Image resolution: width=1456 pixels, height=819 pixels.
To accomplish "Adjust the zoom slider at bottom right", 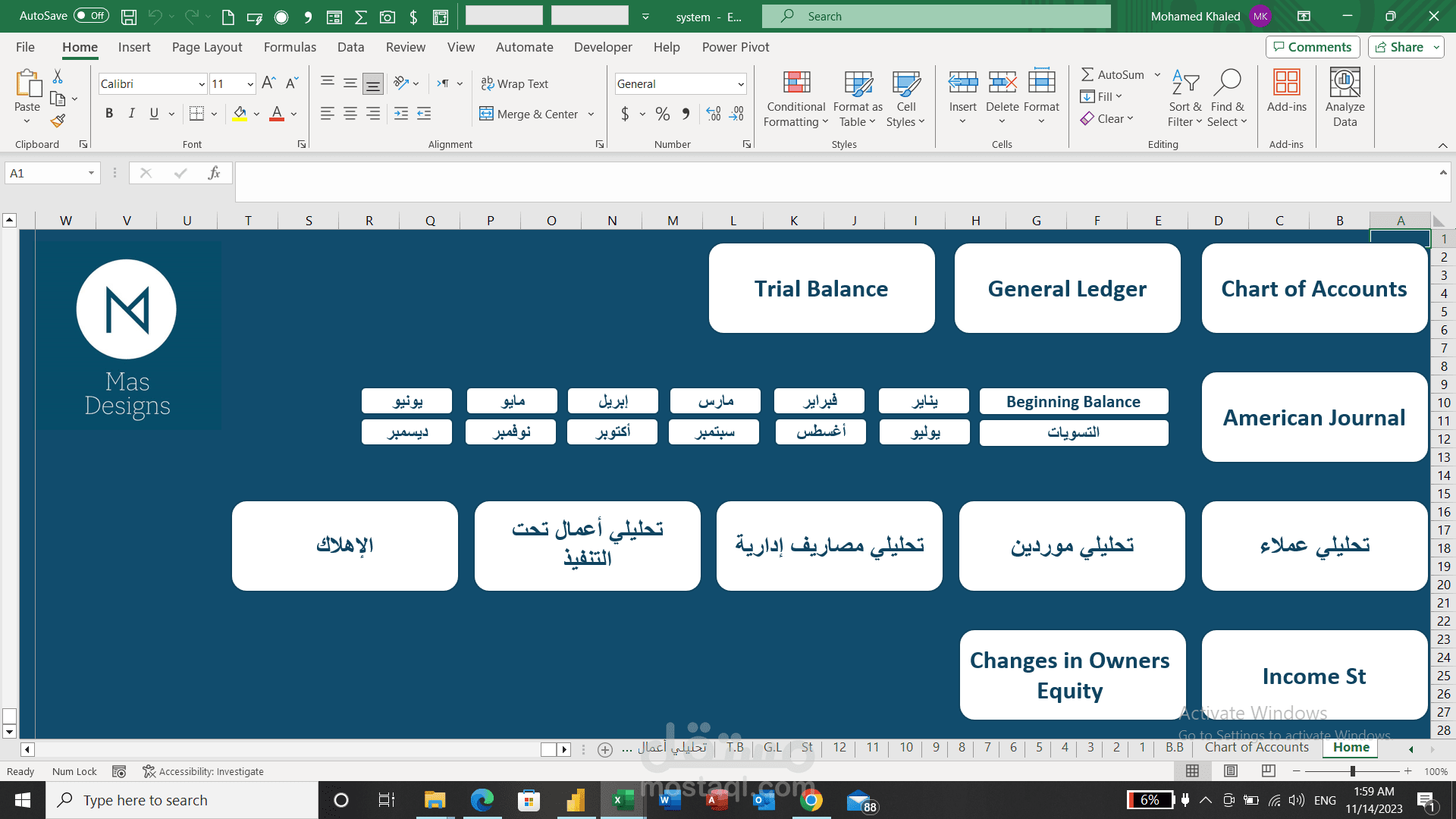I will 1354,771.
